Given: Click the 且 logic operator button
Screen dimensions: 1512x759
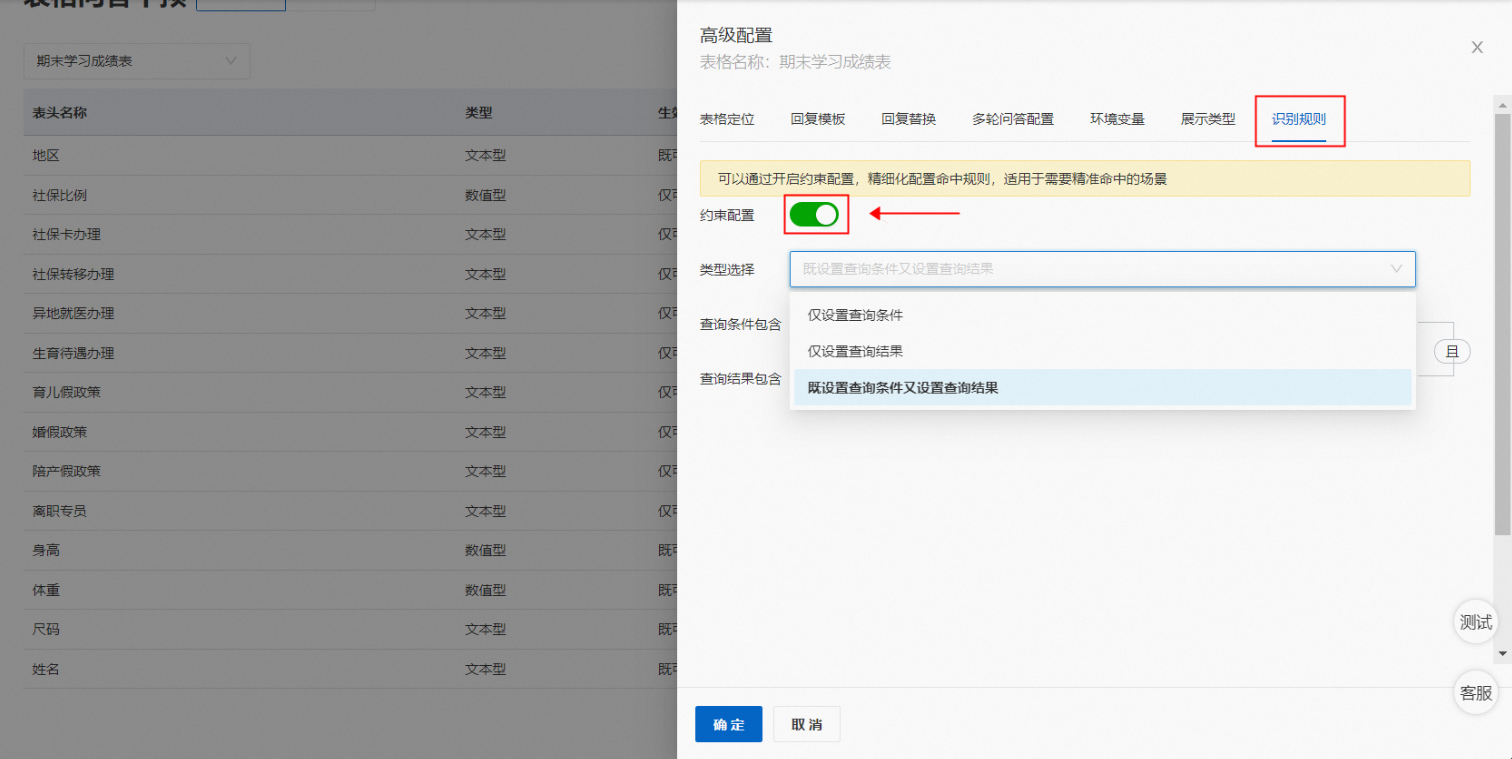Looking at the screenshot, I should click(1452, 351).
